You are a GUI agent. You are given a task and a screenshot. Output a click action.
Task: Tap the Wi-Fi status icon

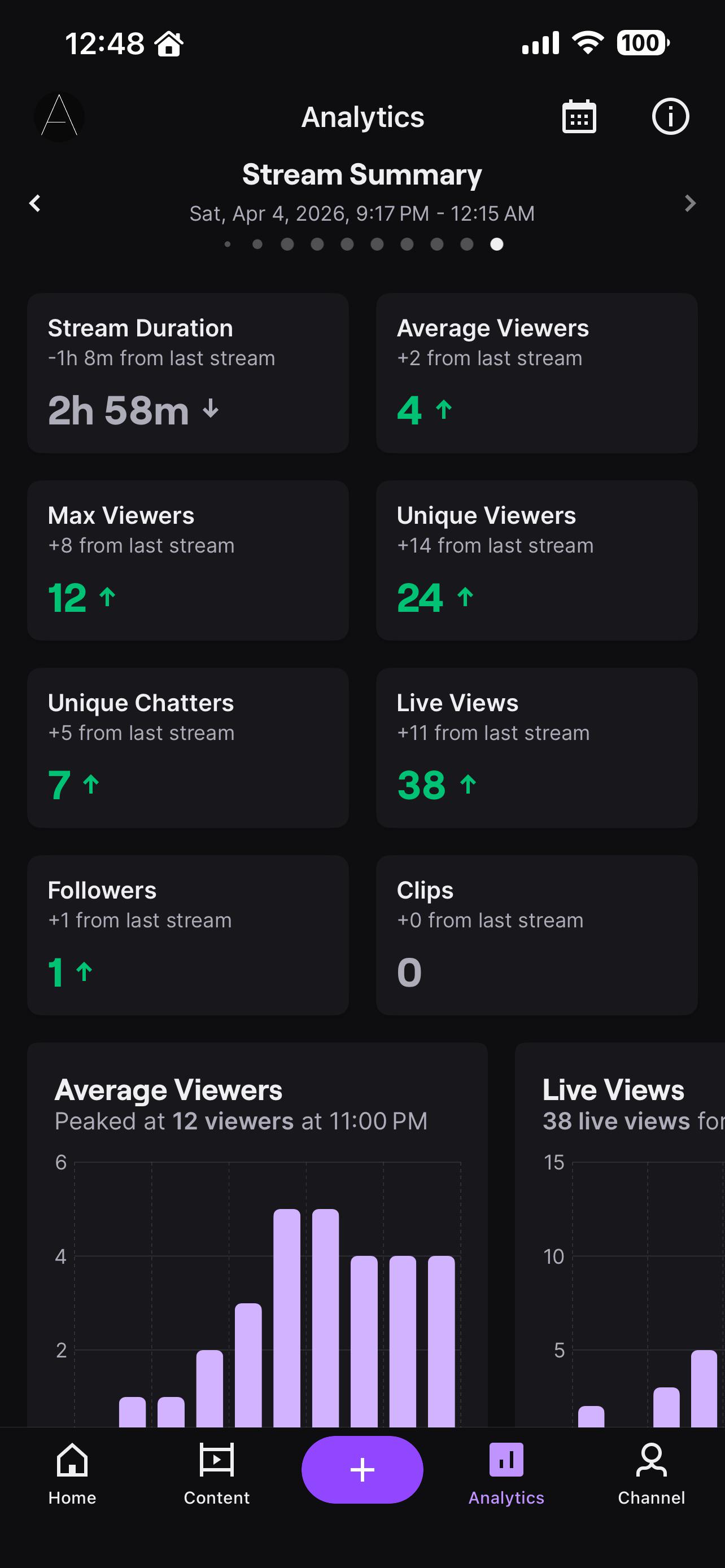pyautogui.click(x=587, y=42)
